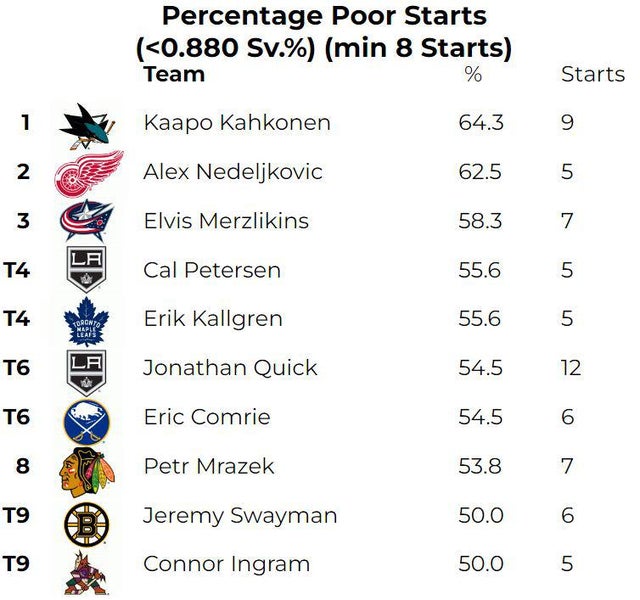The height and width of the screenshot is (600, 640).
Task: Click Connor Ingram's 50.0 percentage value
Action: pos(480,564)
